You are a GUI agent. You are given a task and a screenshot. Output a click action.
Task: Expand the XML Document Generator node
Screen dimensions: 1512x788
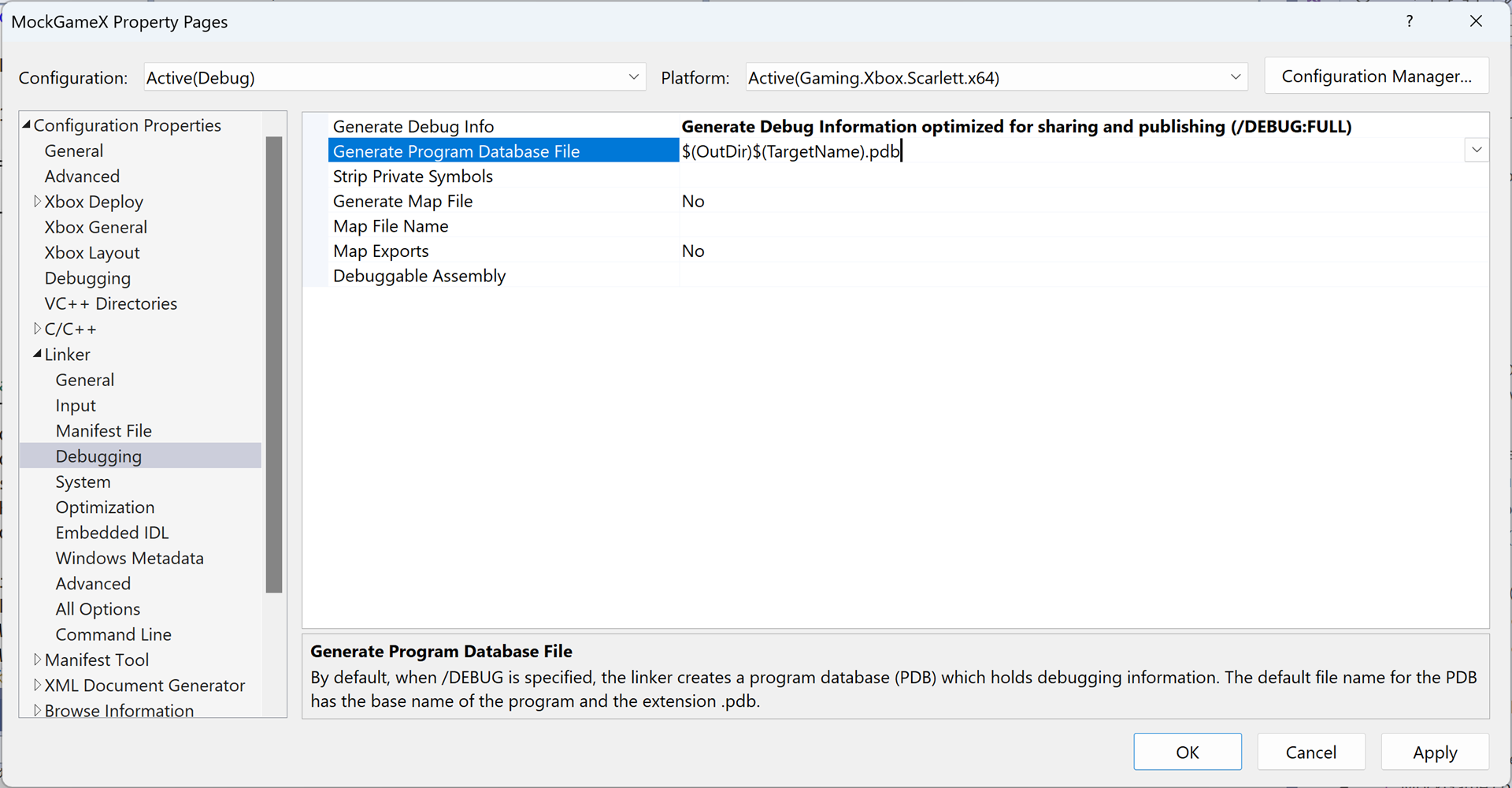click(x=37, y=685)
